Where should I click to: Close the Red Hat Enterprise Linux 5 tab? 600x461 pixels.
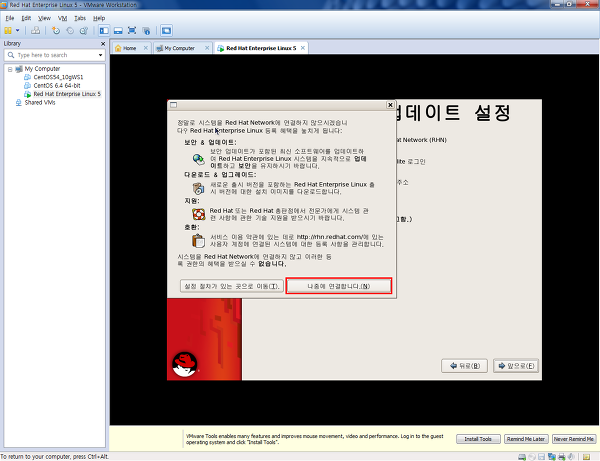(x=303, y=48)
